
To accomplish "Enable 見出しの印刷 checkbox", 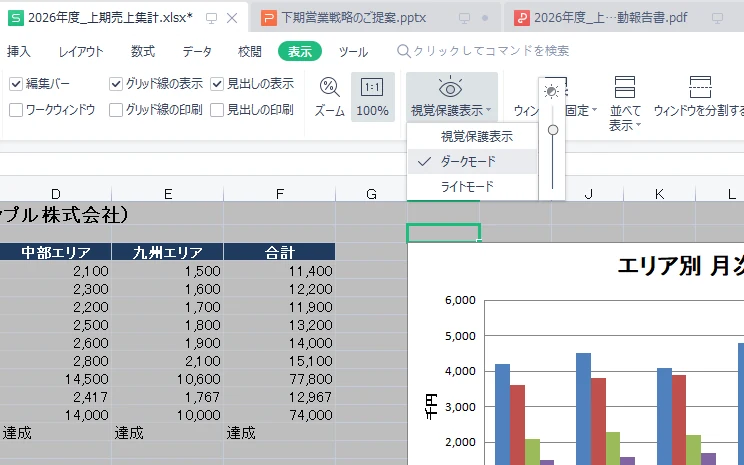I will pos(217,110).
